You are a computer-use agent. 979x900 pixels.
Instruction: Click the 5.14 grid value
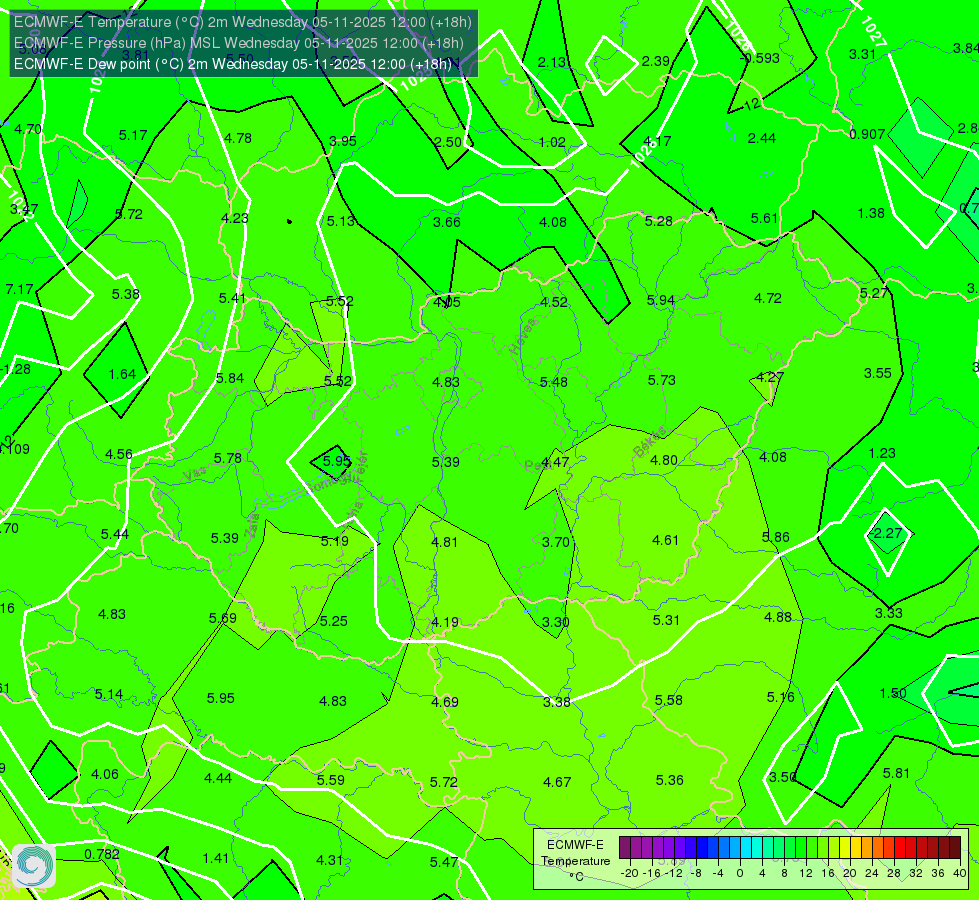coord(109,695)
